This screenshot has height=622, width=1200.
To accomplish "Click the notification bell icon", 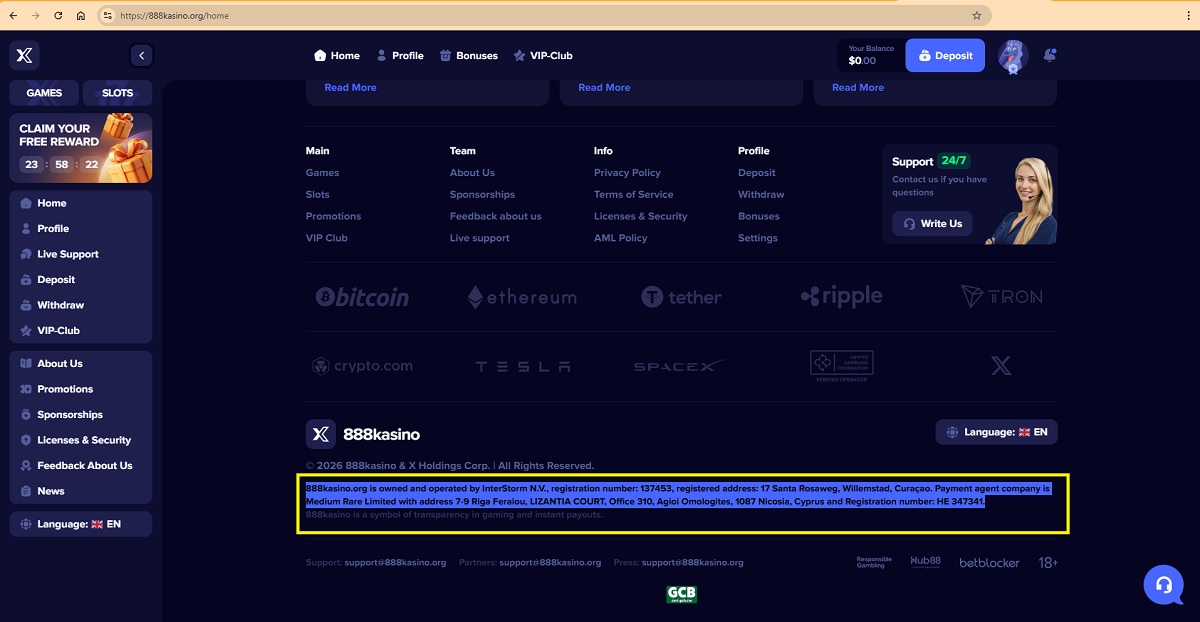I will (x=1049, y=56).
